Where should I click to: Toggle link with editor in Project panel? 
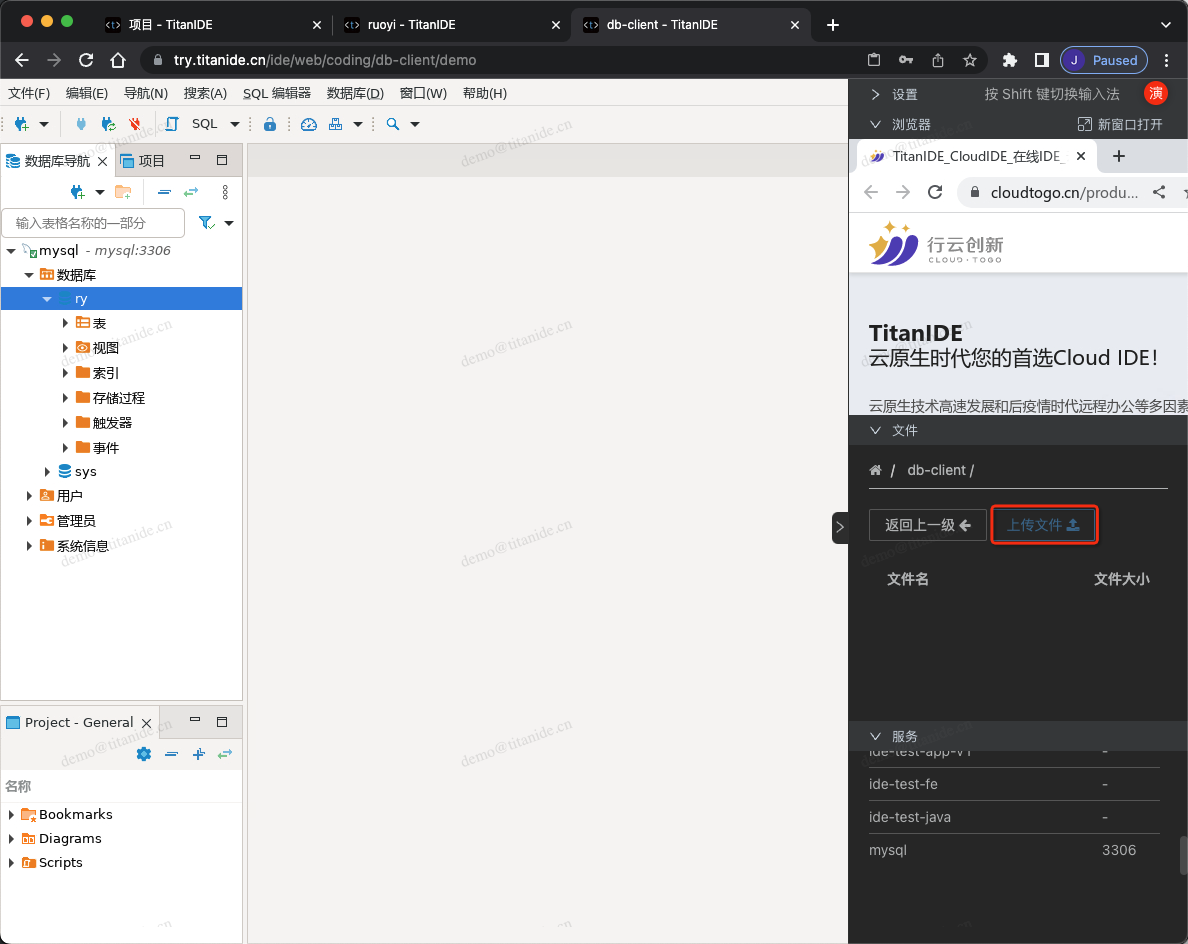225,754
